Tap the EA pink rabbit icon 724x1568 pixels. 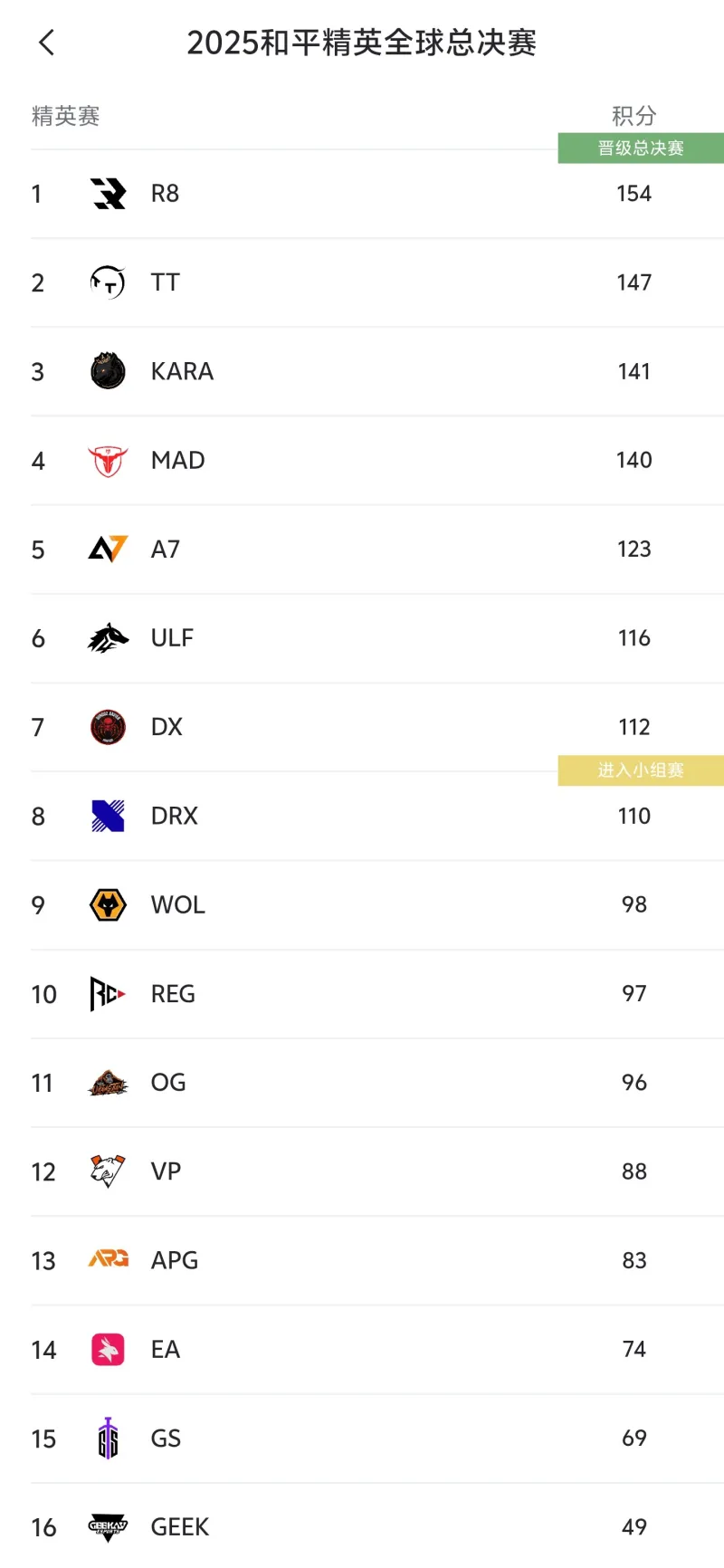108,1350
